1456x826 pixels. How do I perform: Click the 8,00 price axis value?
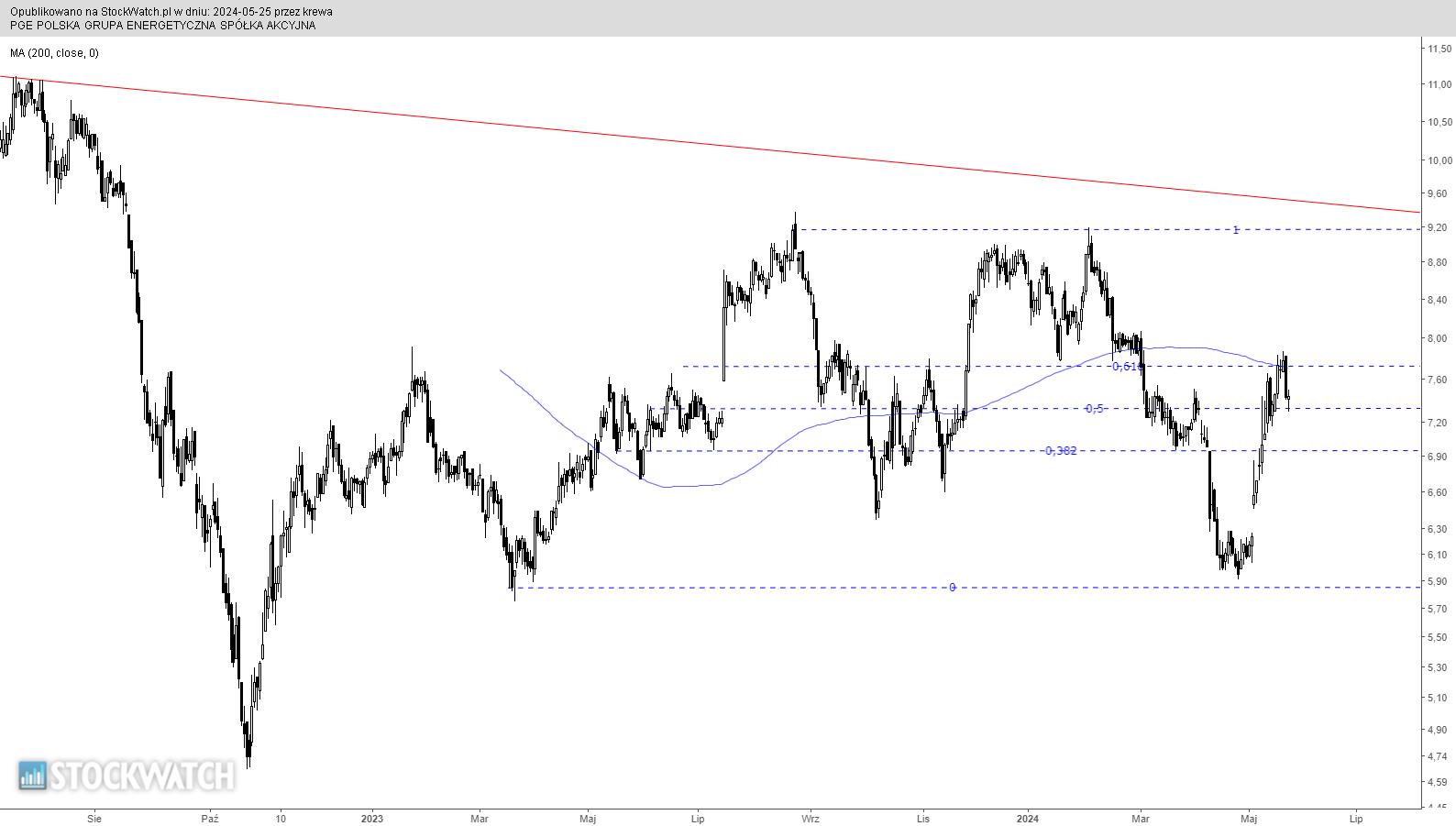point(1437,338)
